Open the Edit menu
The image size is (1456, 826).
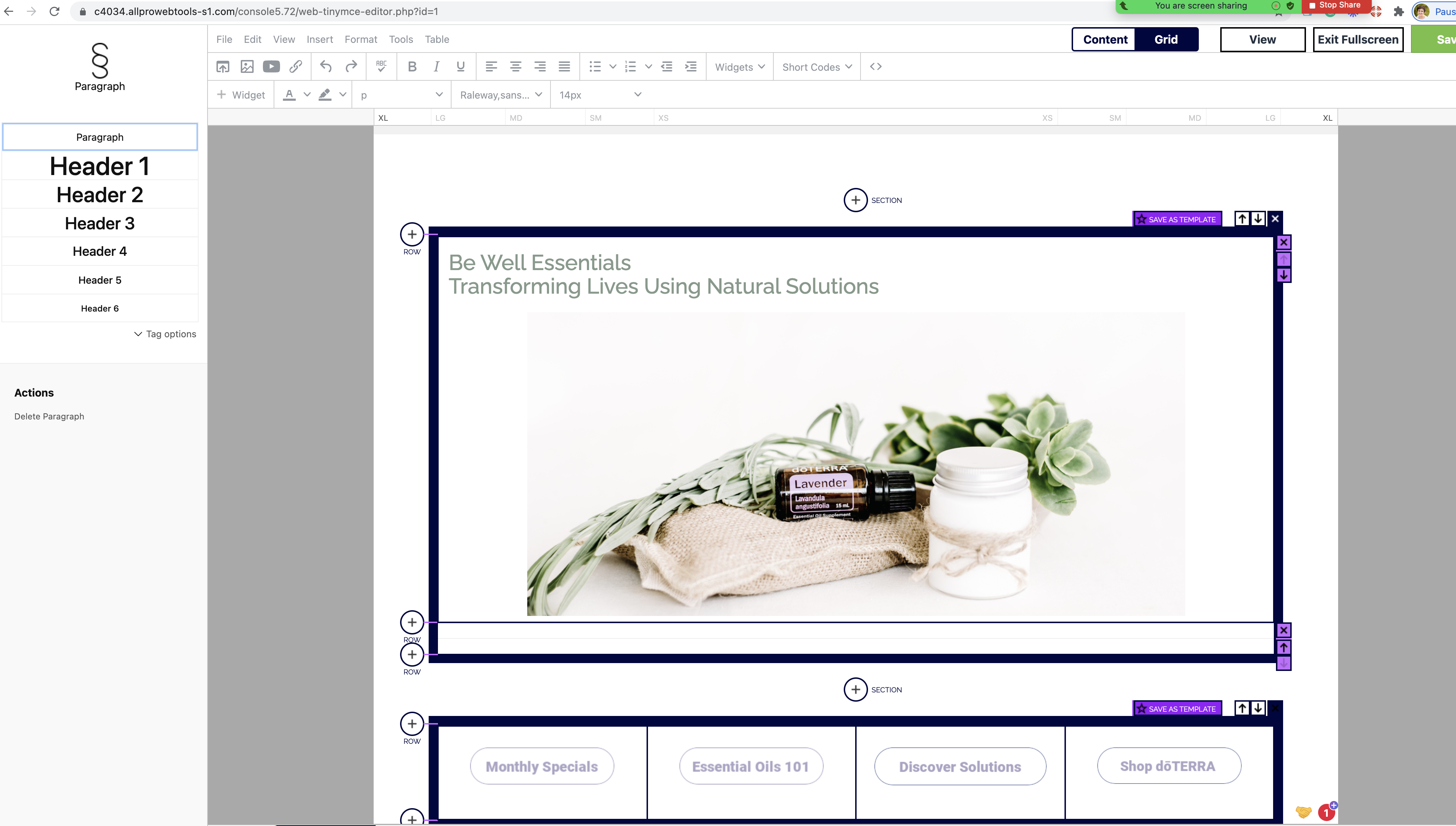pos(253,40)
